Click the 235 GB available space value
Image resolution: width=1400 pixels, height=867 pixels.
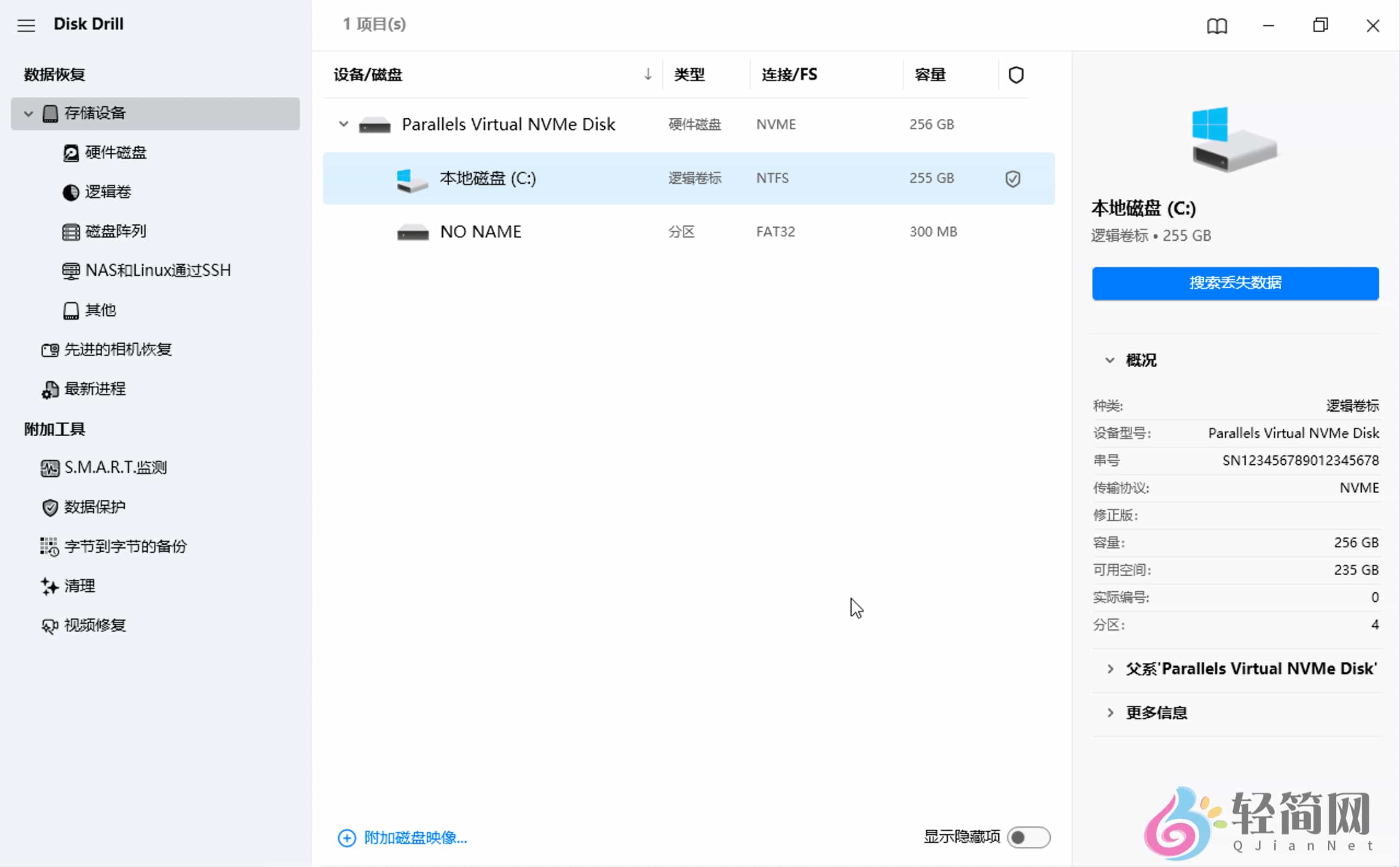(1355, 570)
